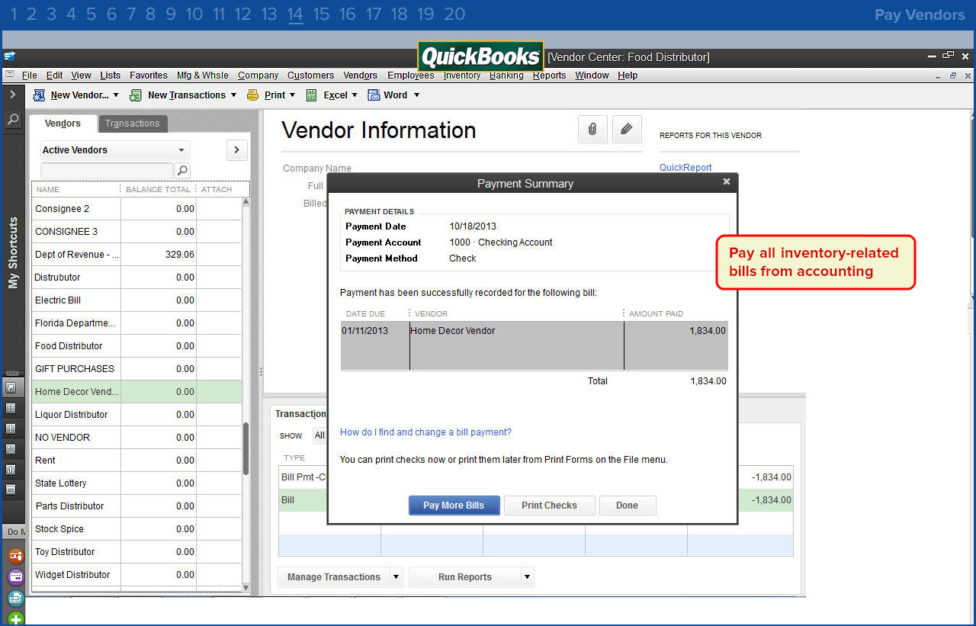Open the Vendors menu in the menu bar

tap(360, 75)
